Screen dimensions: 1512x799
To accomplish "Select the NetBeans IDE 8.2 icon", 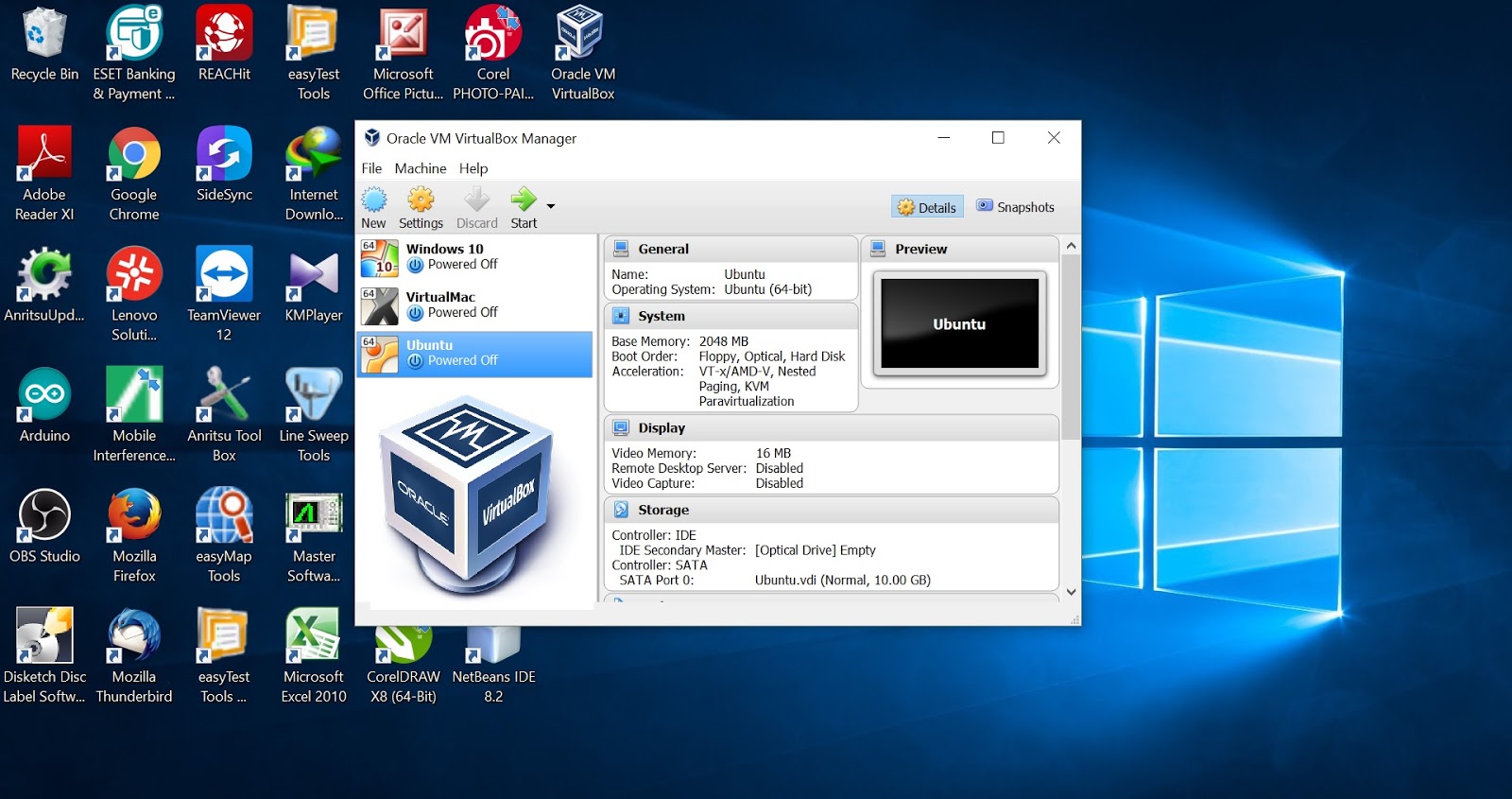I will tap(493, 666).
